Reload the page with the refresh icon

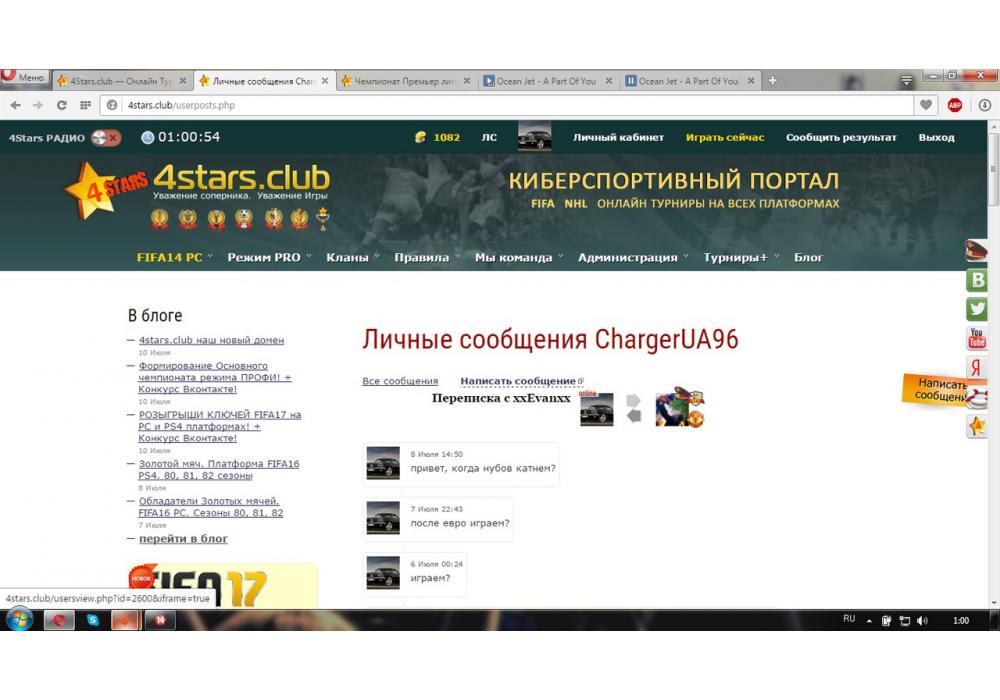(x=62, y=105)
